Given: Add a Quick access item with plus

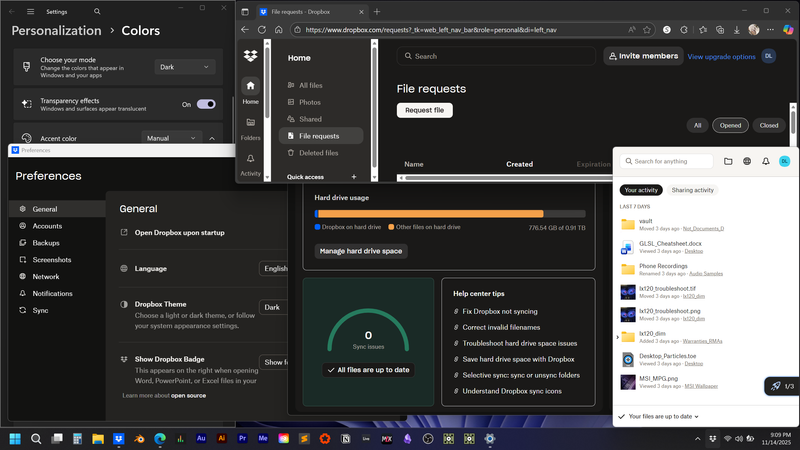Looking at the screenshot, I should tap(353, 177).
